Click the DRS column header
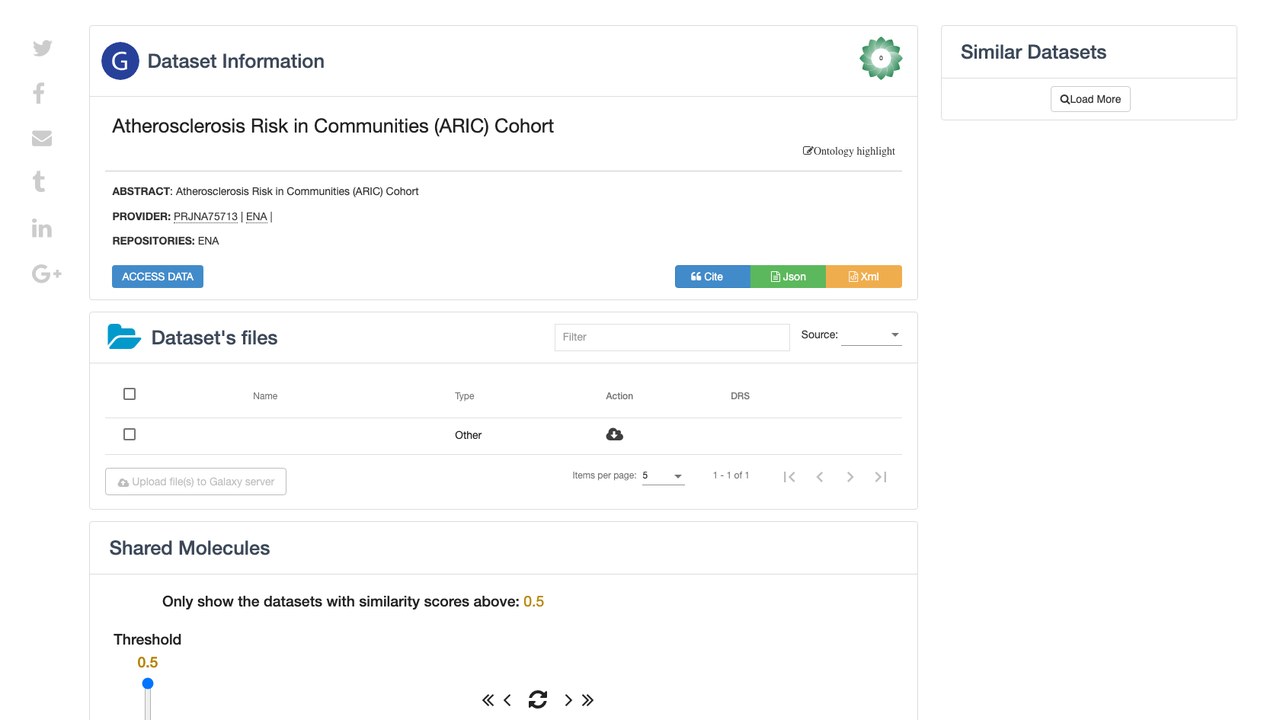1280x720 pixels. point(740,396)
